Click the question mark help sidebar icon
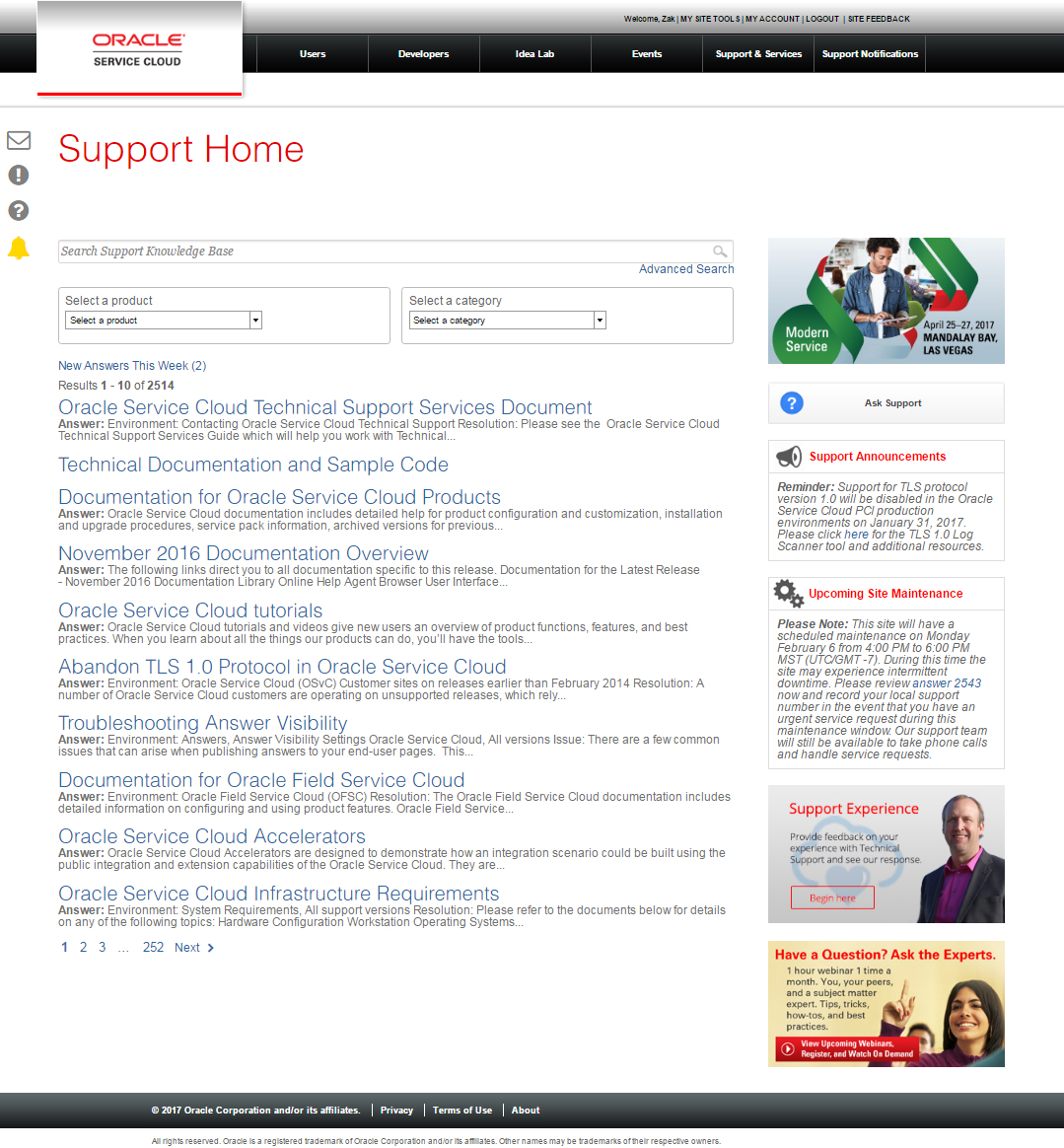The width and height of the screenshot is (1064, 1148). click(x=19, y=211)
